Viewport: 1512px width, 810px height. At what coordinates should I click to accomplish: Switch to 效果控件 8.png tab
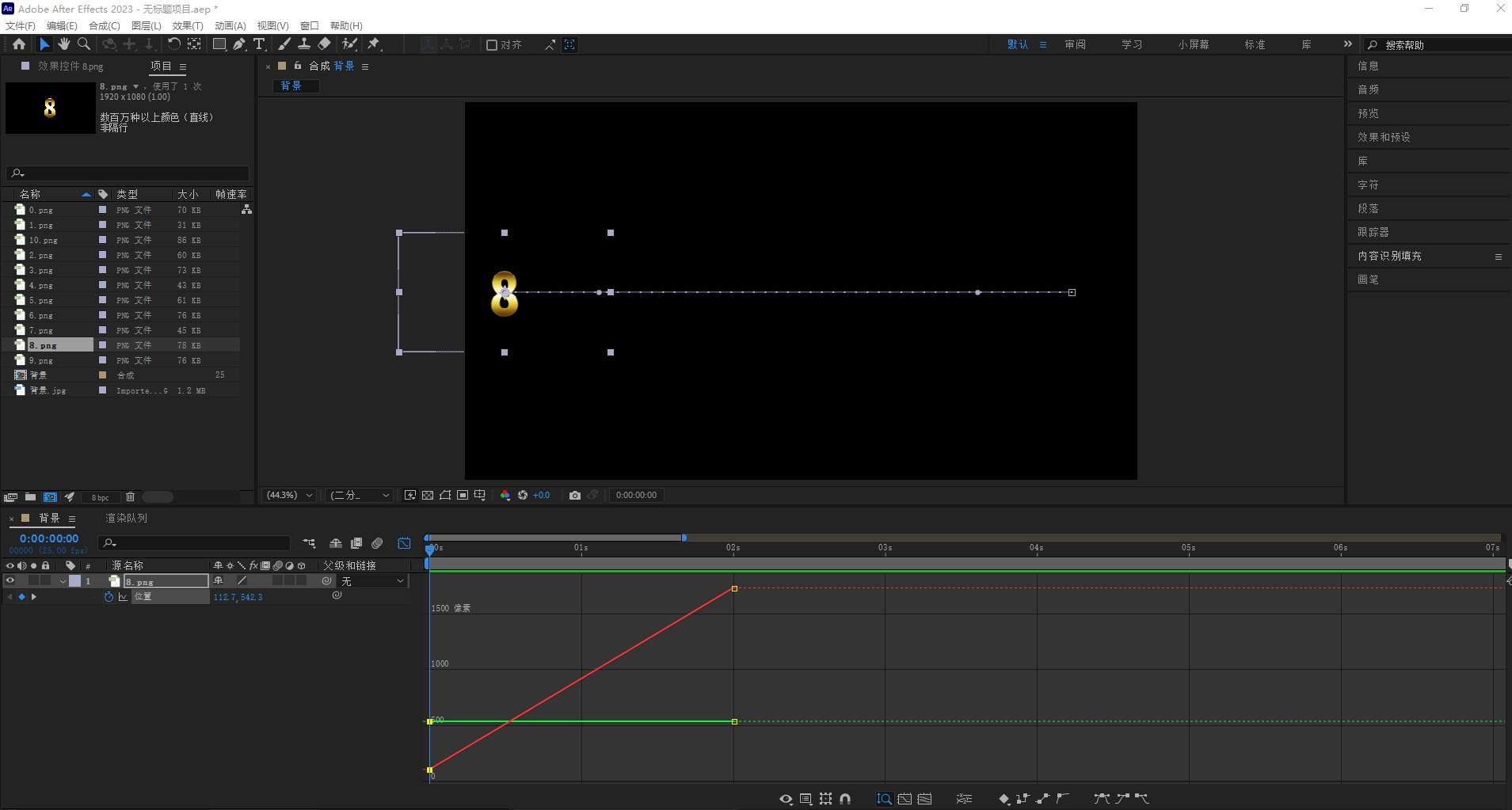[x=70, y=67]
